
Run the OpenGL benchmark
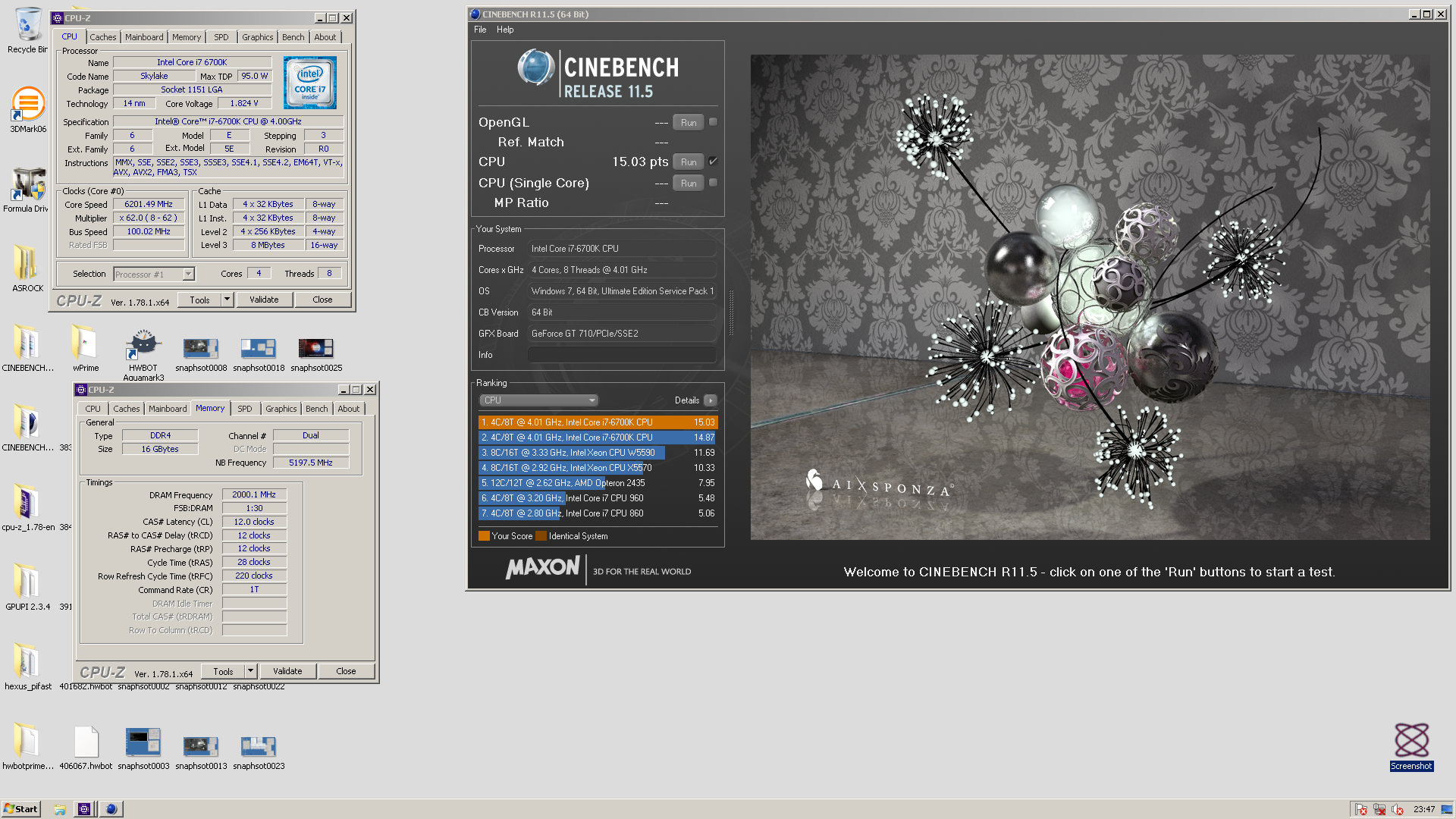[x=689, y=122]
